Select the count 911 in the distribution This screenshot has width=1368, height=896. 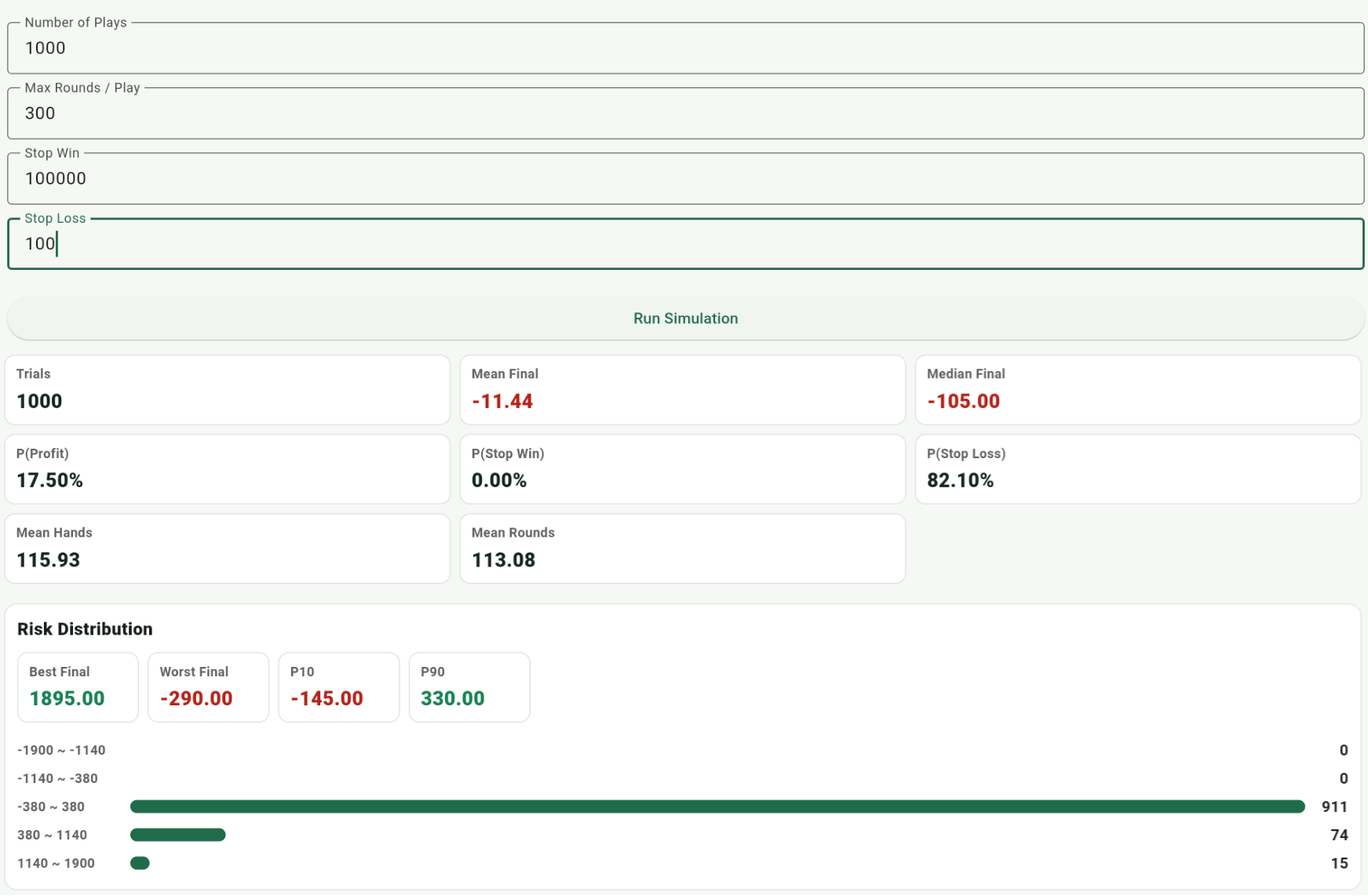click(x=1334, y=807)
